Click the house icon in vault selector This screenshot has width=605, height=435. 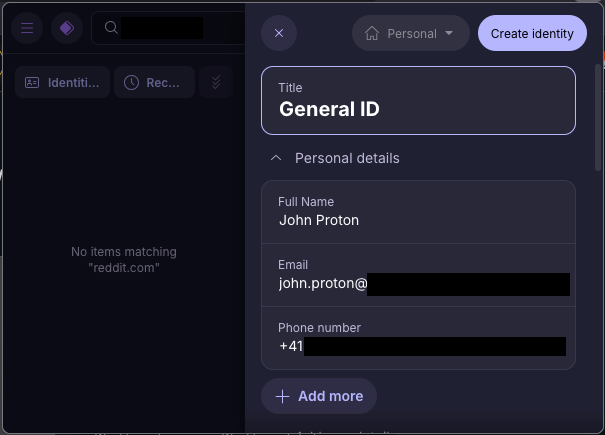(x=372, y=33)
